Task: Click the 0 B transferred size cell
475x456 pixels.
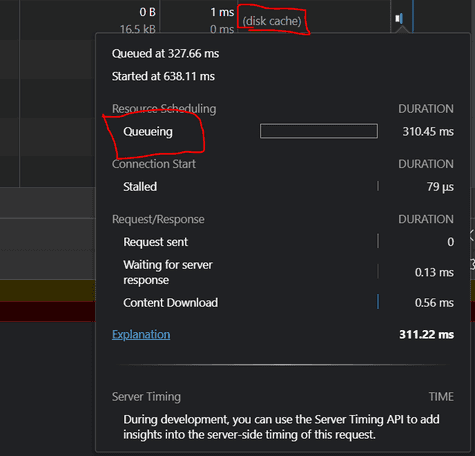Action: [147, 12]
